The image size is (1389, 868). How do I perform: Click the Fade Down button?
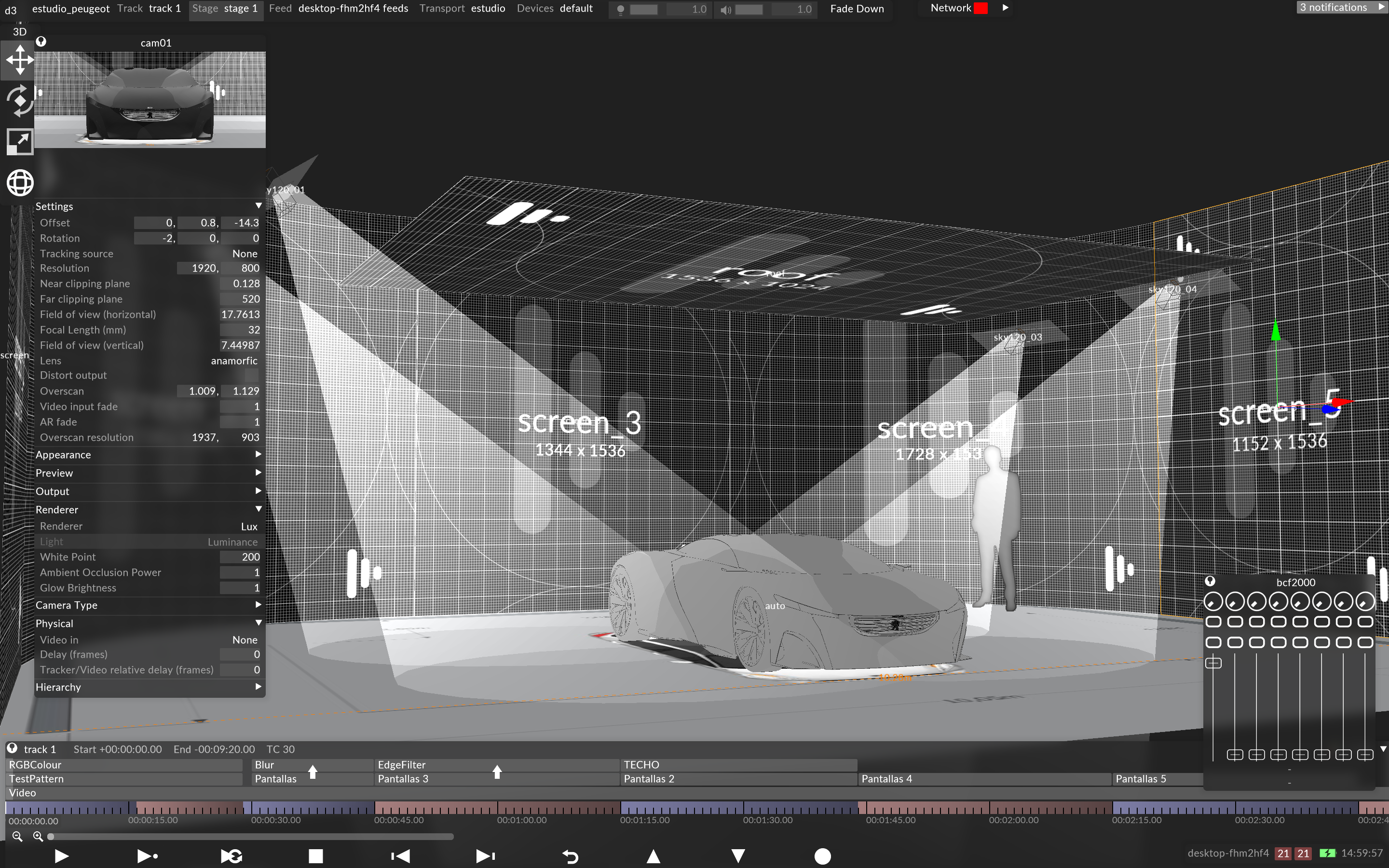tap(857, 9)
